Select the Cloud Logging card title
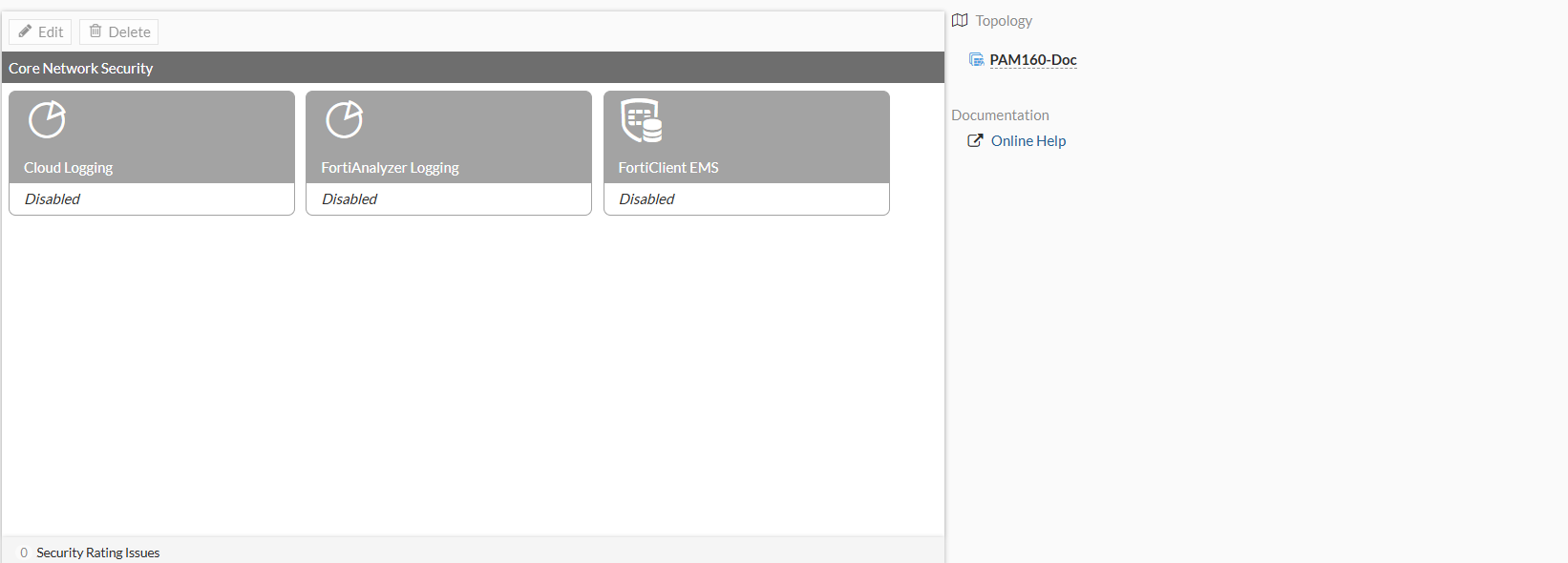This screenshot has width=1568, height=563. (69, 167)
